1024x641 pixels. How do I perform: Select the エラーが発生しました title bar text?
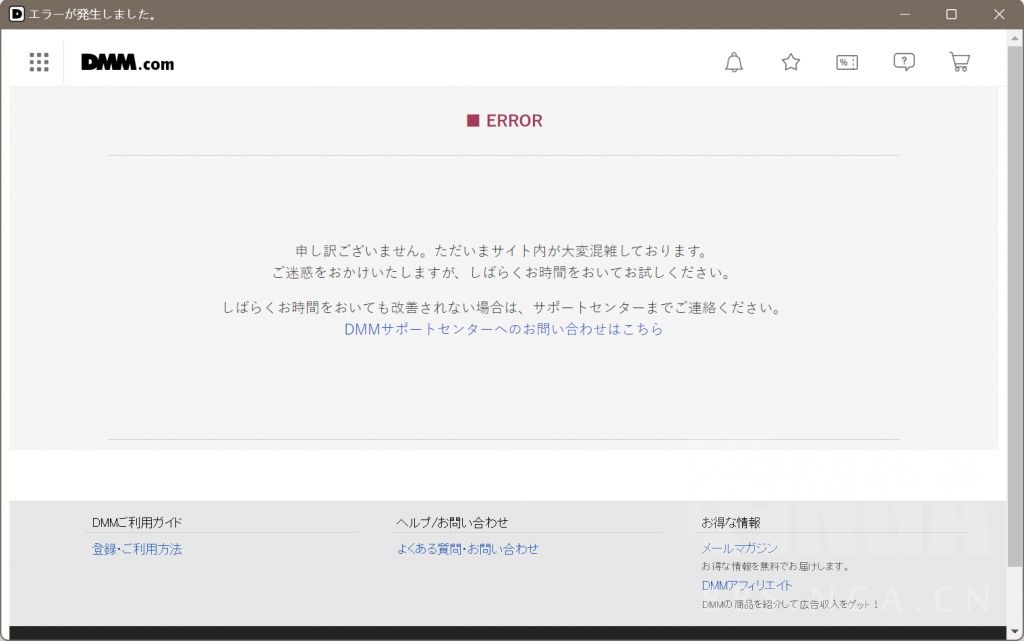92,14
